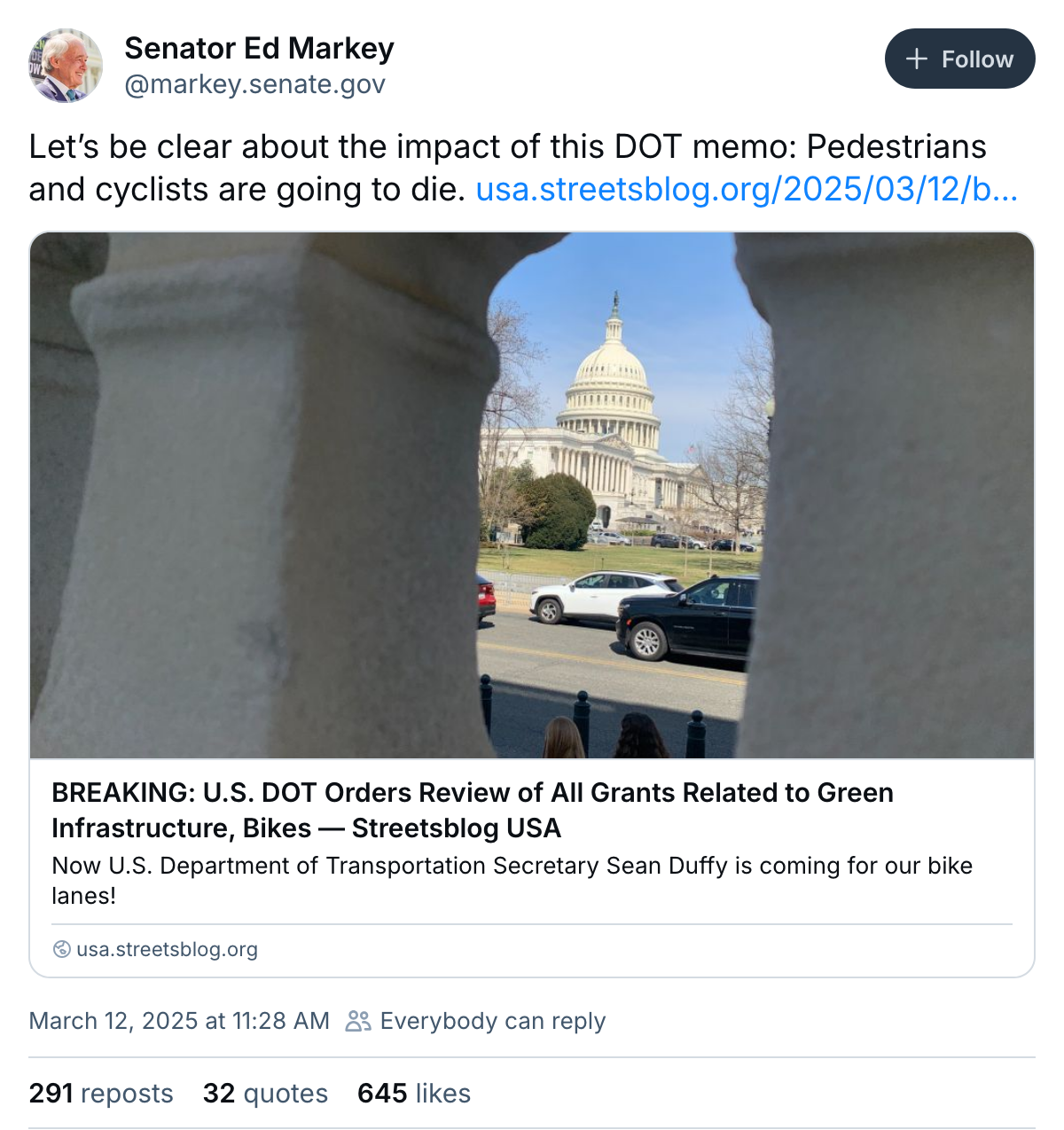The height and width of the screenshot is (1130, 1064).
Task: Click the globe icon next to usa.streetsblog.org
Action: [x=61, y=949]
